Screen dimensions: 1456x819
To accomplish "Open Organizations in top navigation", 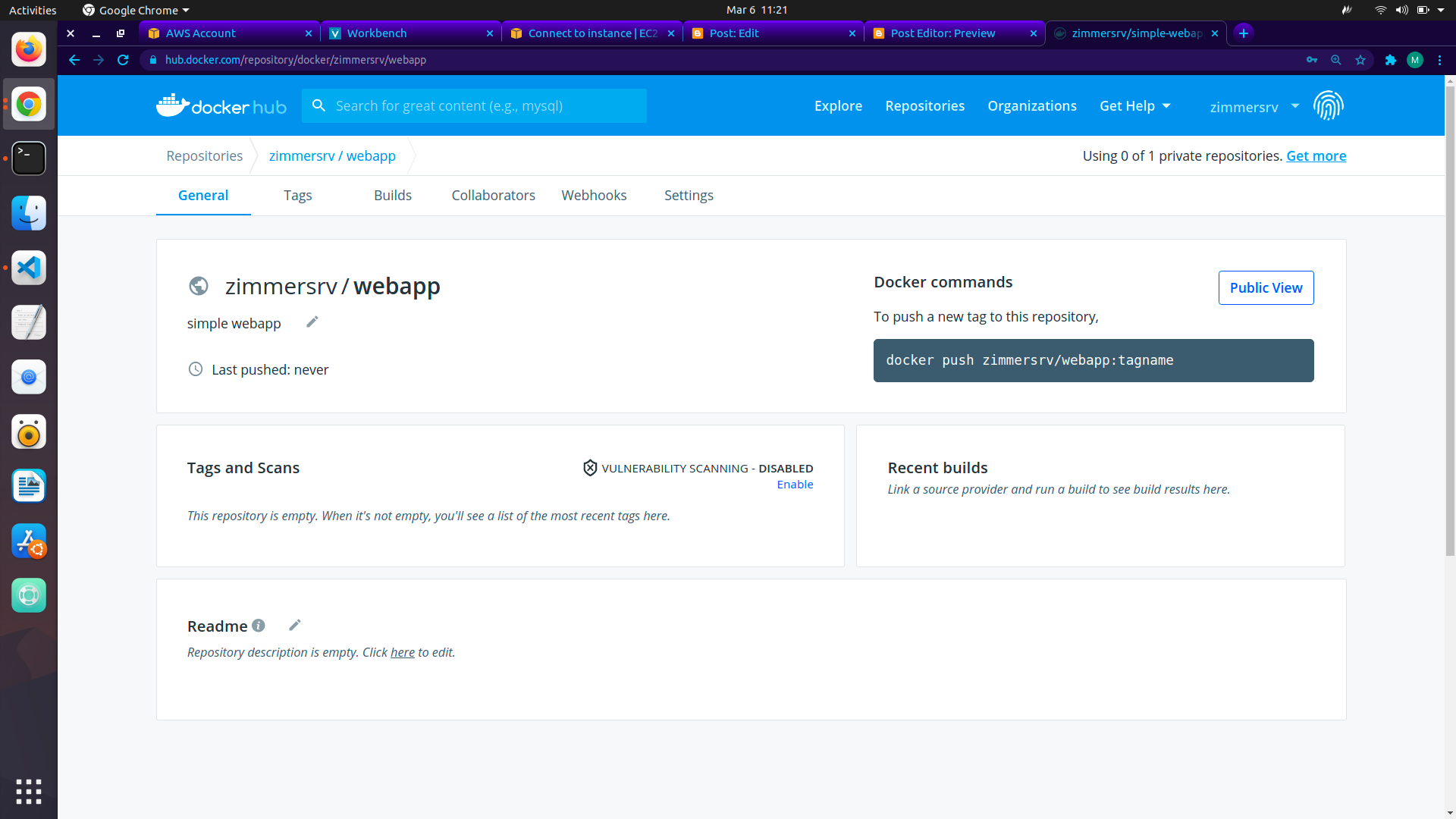I will click(1031, 106).
